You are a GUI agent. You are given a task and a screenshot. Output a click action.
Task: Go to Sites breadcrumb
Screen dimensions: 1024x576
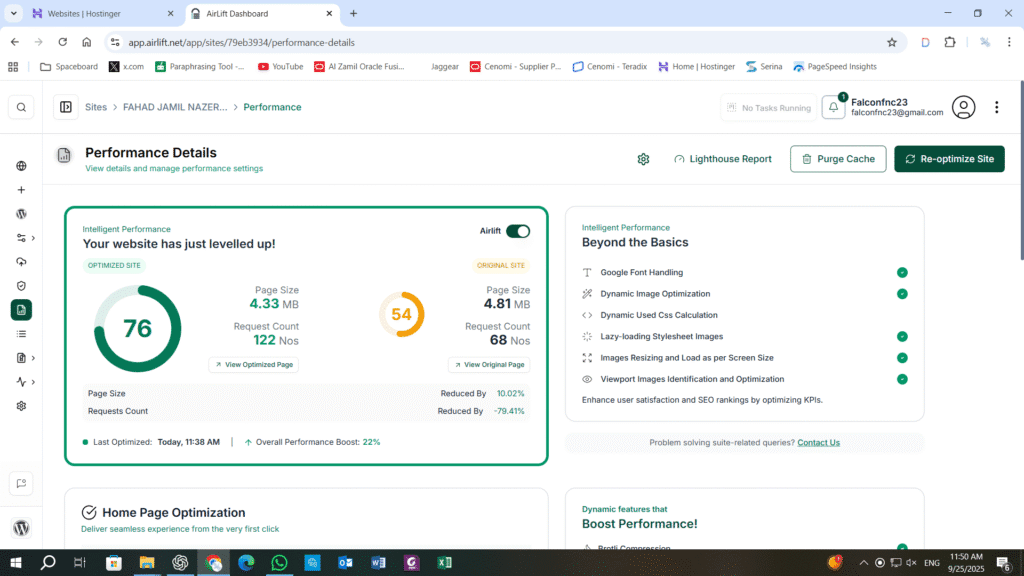95,107
